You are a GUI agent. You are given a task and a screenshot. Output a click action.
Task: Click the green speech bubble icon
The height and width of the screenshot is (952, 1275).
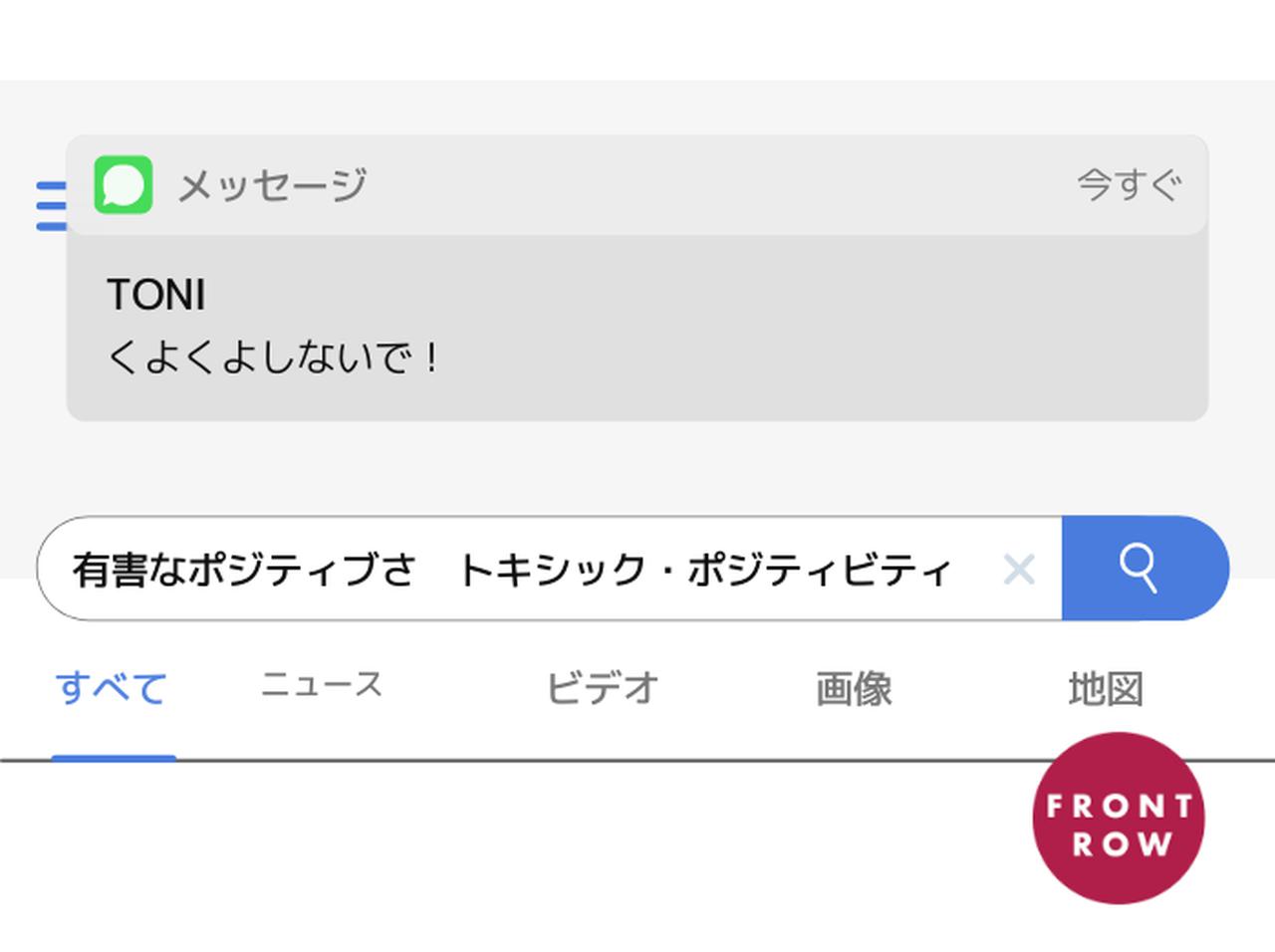[124, 184]
